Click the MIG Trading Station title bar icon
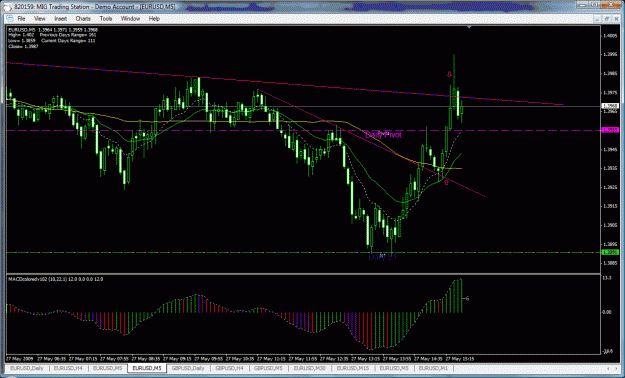This screenshot has height=378, width=625. pos(8,7)
